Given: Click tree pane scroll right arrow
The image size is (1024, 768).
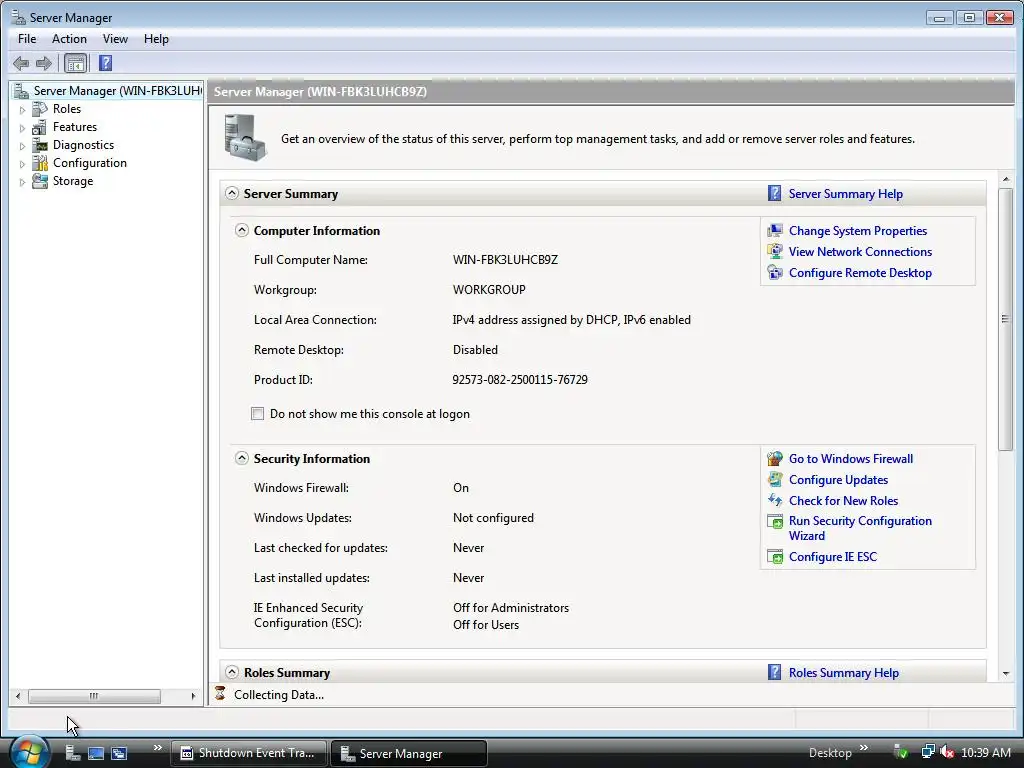Looking at the screenshot, I should (x=193, y=696).
